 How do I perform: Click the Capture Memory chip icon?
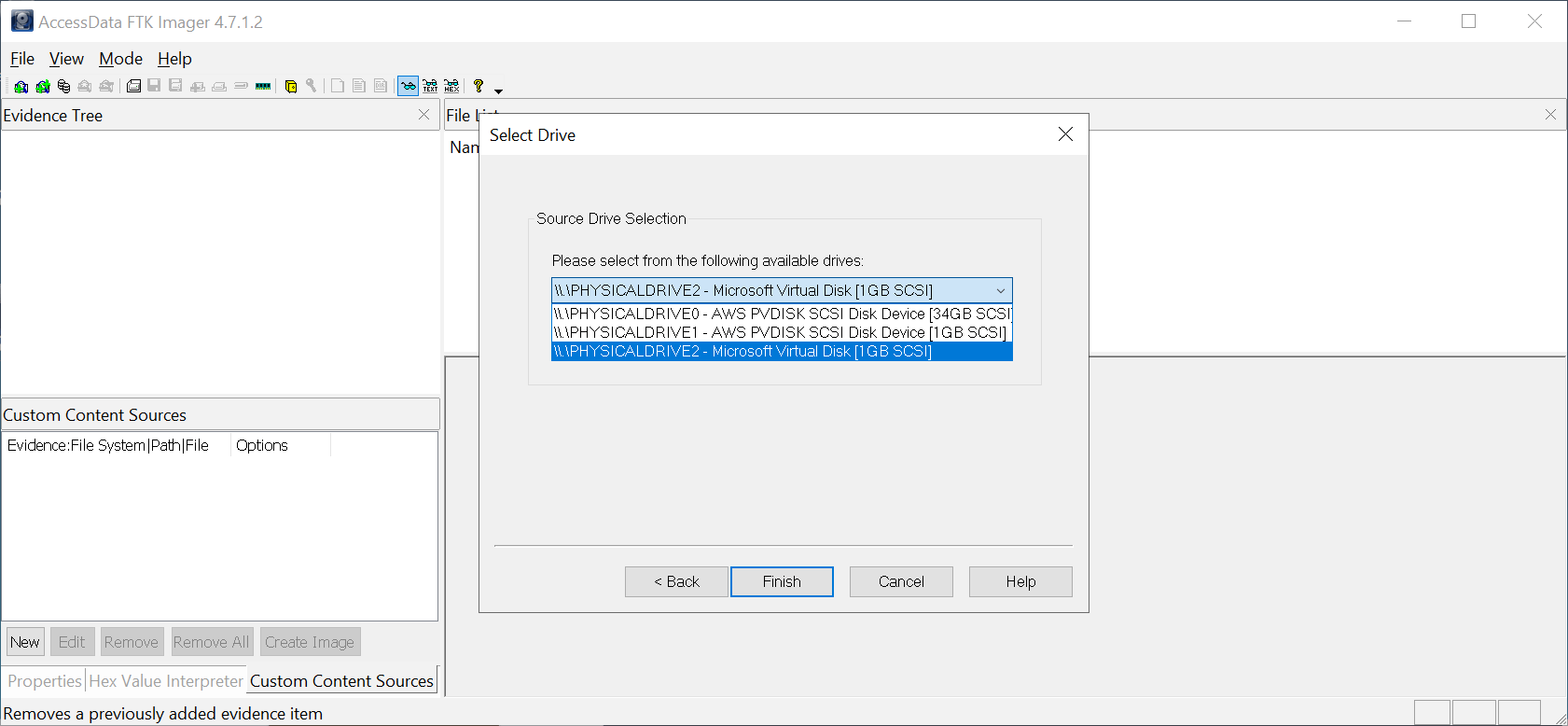click(x=263, y=87)
